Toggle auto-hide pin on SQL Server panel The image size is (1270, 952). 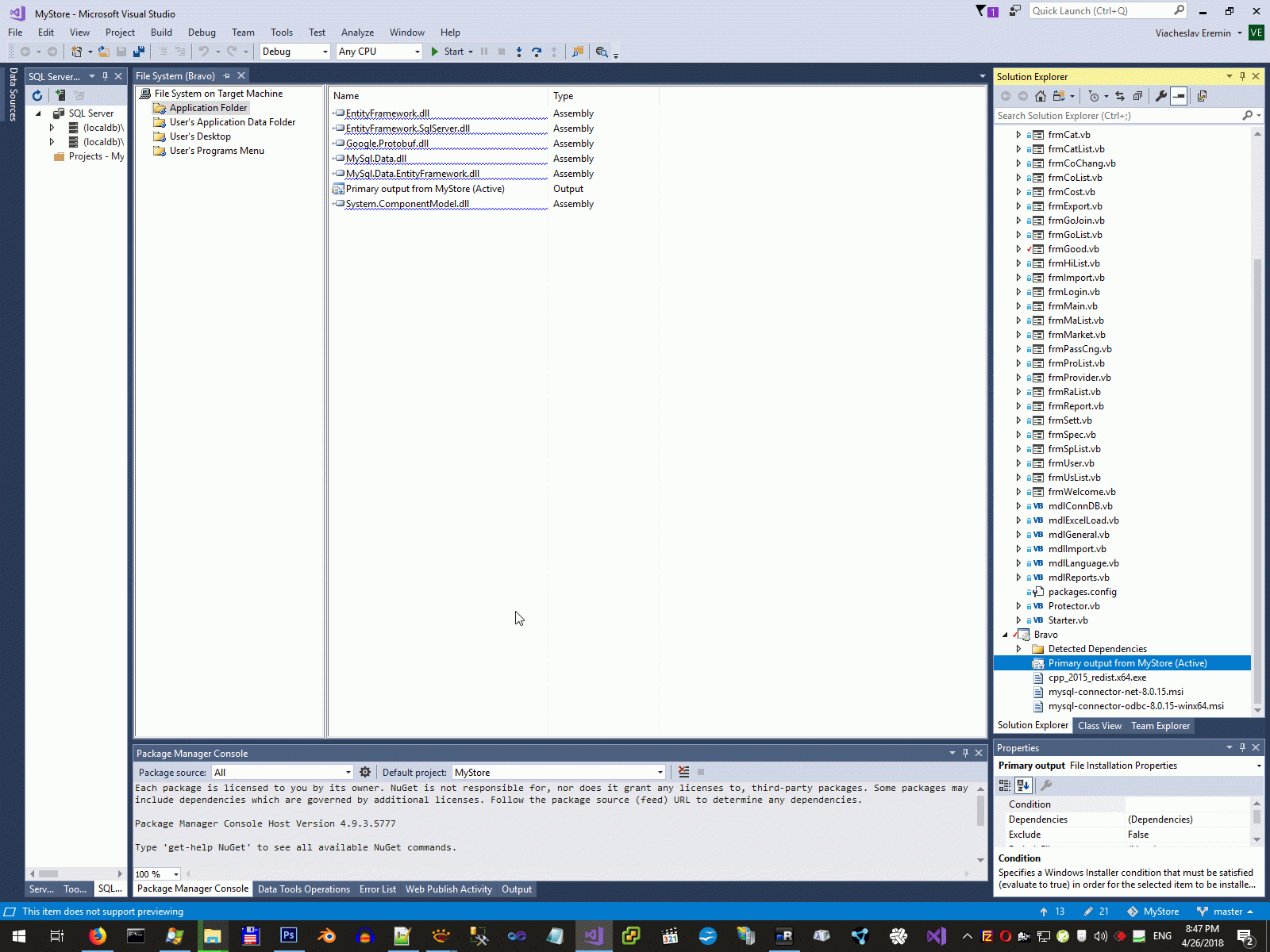(105, 76)
